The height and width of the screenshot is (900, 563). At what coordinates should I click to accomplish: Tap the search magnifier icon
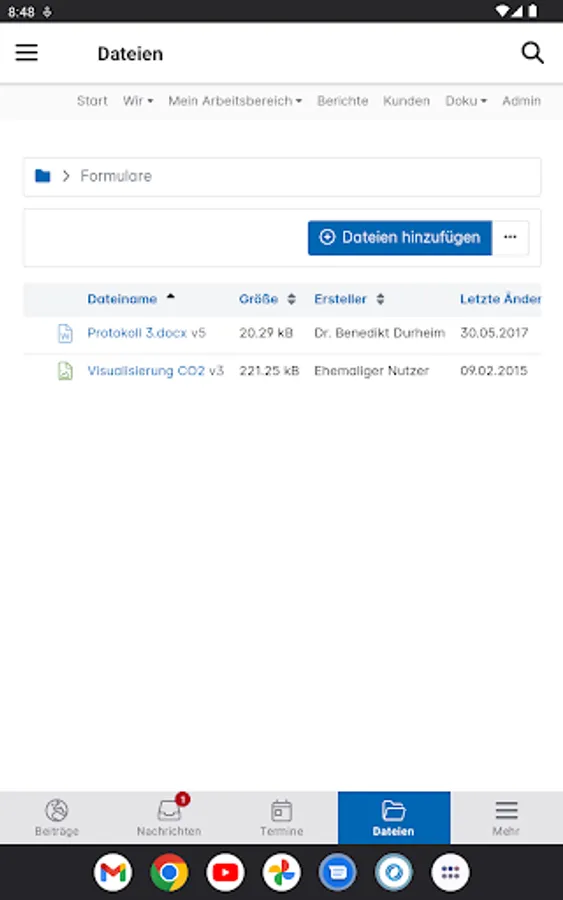point(532,53)
